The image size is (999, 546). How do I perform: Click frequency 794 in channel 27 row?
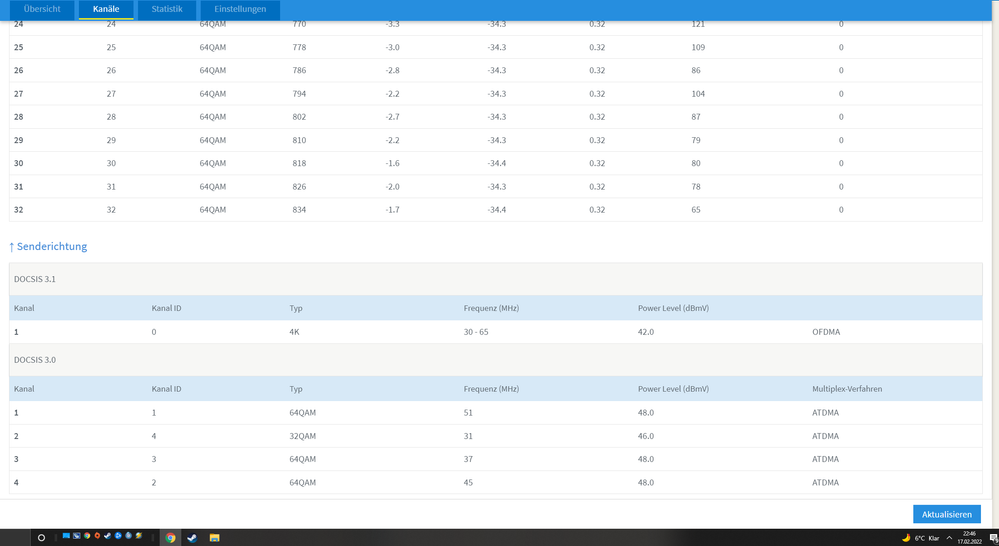pos(299,94)
